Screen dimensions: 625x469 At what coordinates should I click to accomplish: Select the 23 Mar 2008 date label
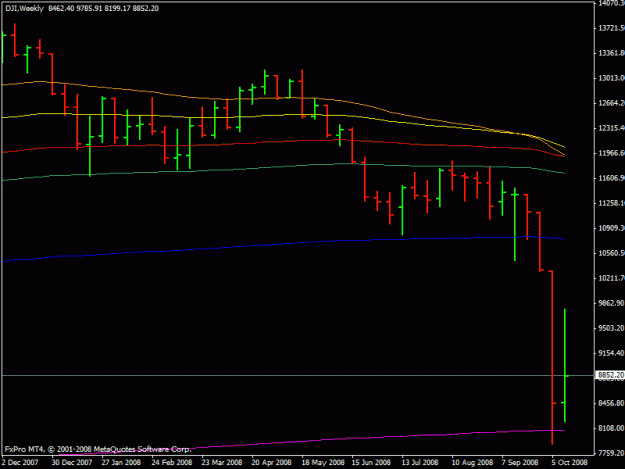click(222, 462)
